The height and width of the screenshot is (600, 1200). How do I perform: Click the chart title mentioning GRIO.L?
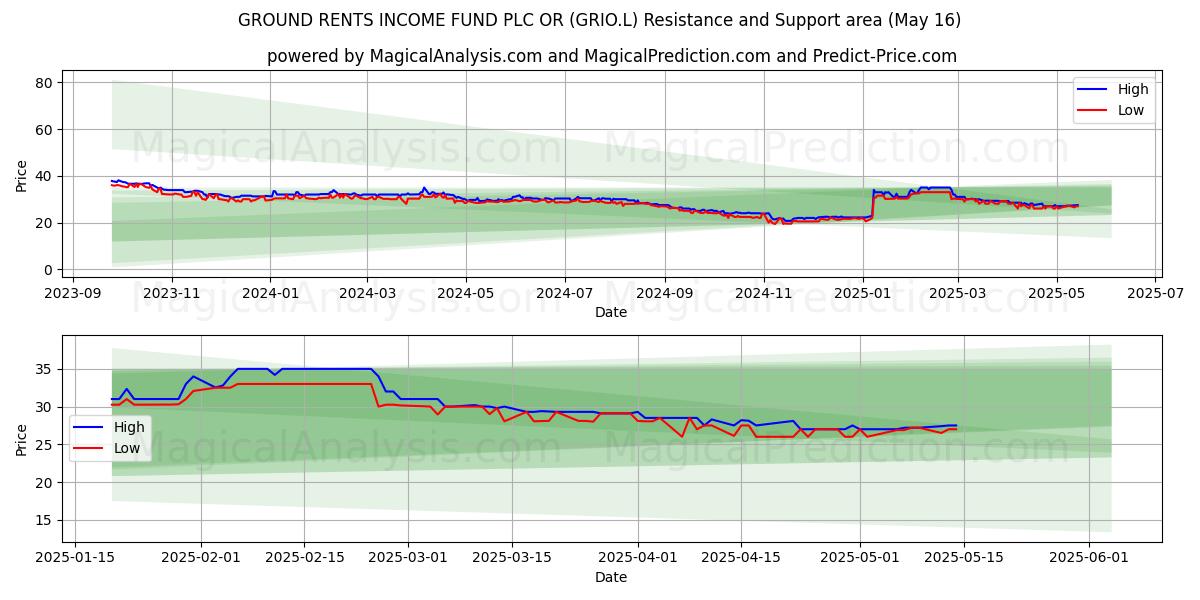599,20
